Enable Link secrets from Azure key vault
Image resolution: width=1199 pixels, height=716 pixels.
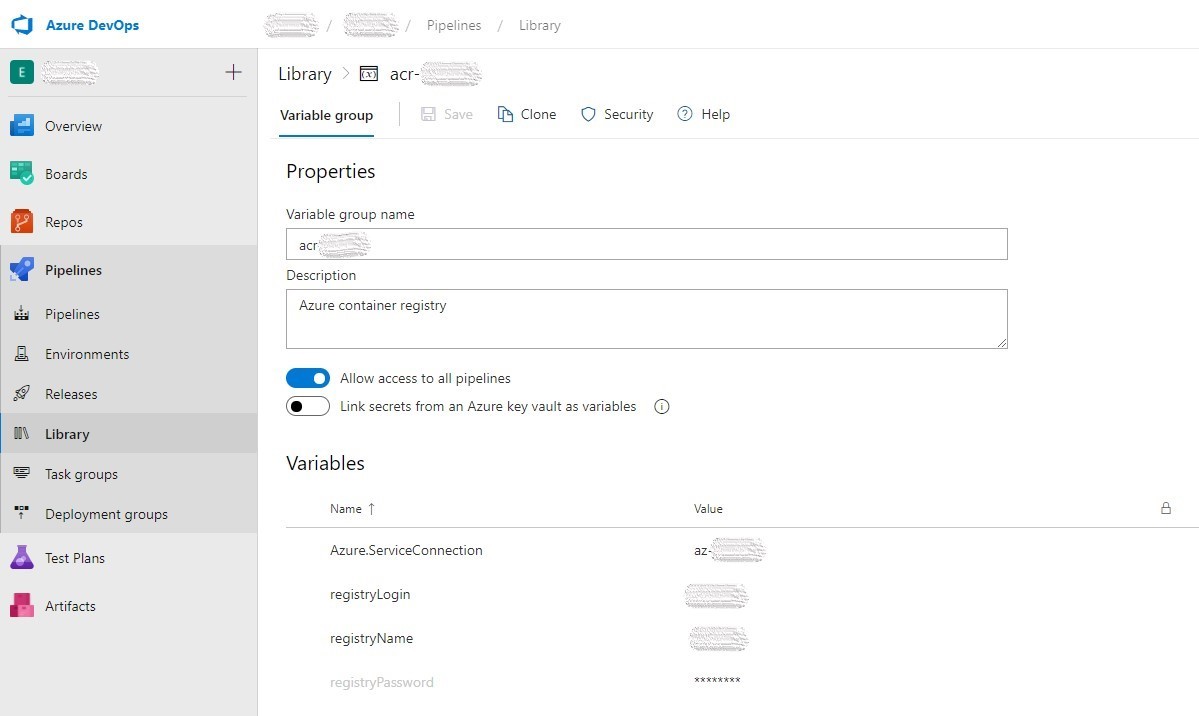(308, 407)
